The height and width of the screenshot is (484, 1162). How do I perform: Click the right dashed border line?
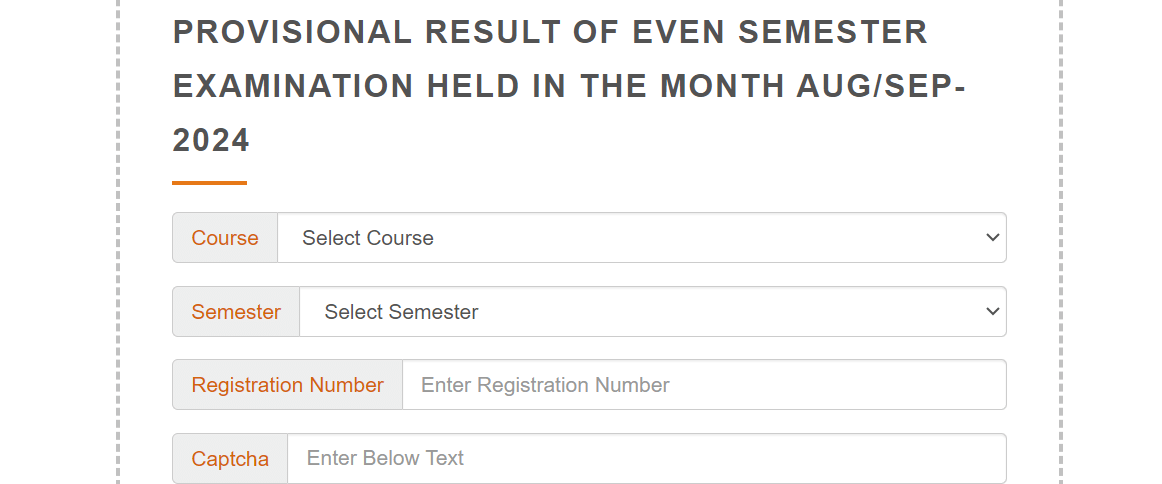click(1060, 242)
